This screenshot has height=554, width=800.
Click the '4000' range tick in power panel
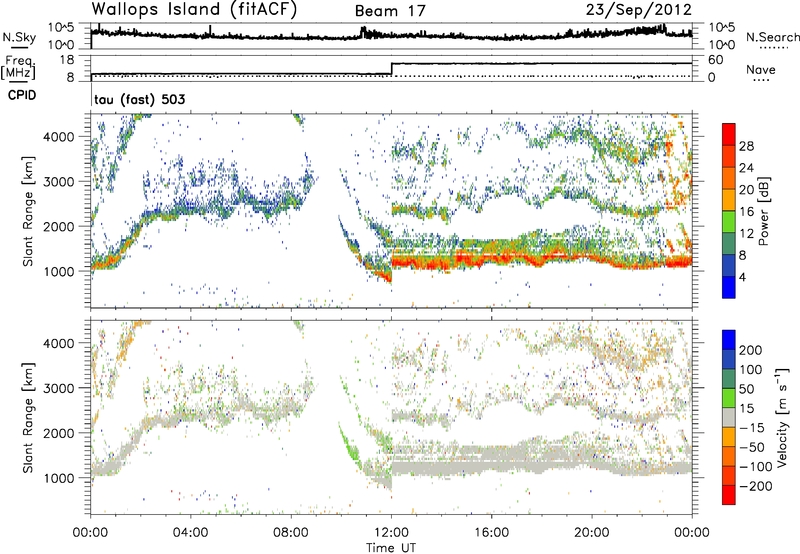[x=59, y=137]
